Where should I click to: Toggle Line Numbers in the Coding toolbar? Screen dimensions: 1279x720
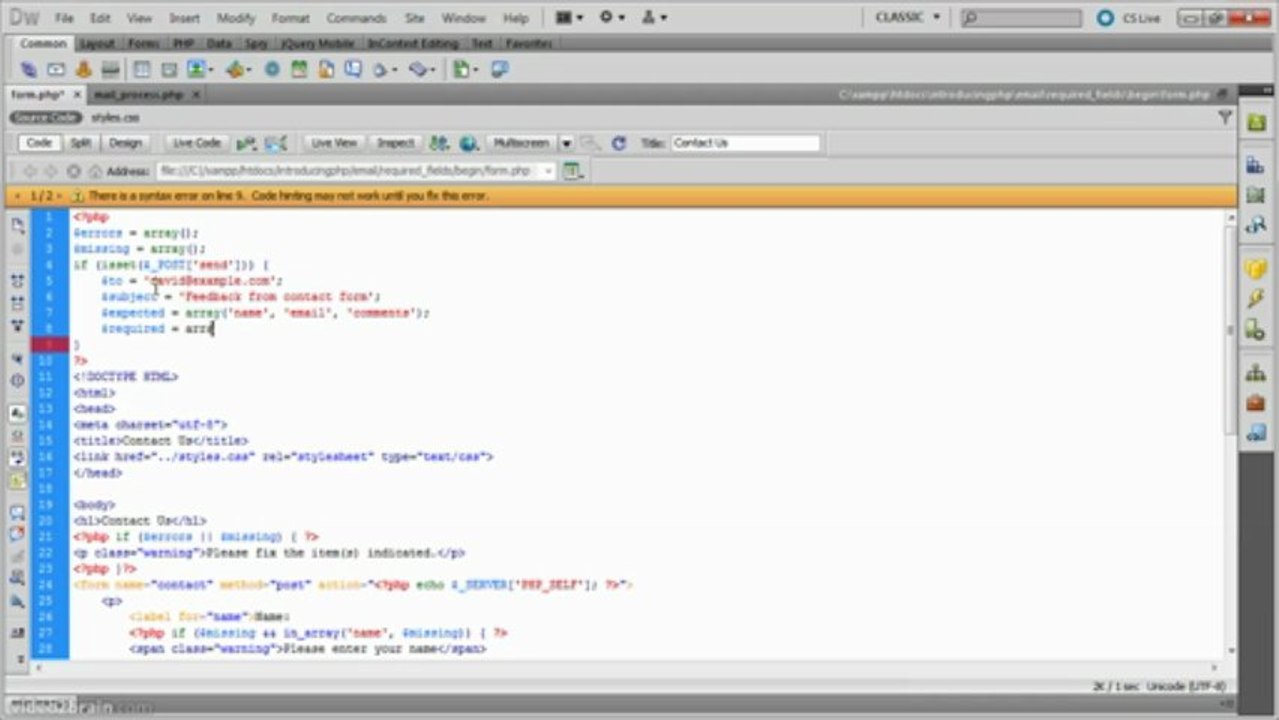click(x=17, y=413)
